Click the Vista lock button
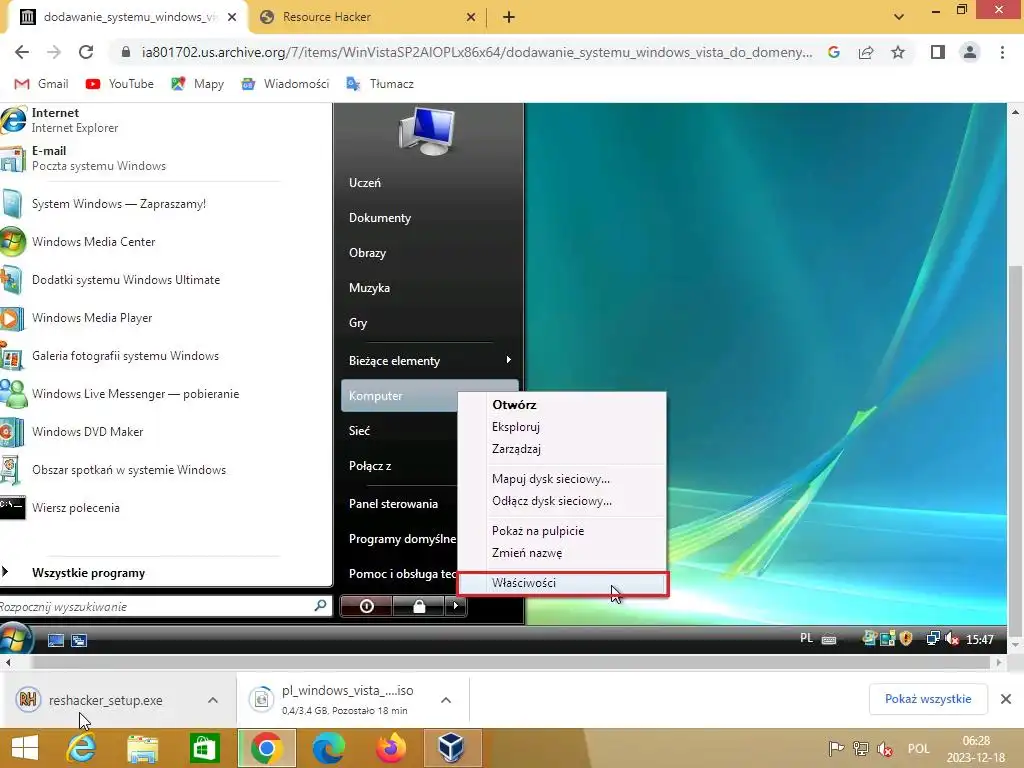Viewport: 1024px width, 768px height. click(x=419, y=606)
